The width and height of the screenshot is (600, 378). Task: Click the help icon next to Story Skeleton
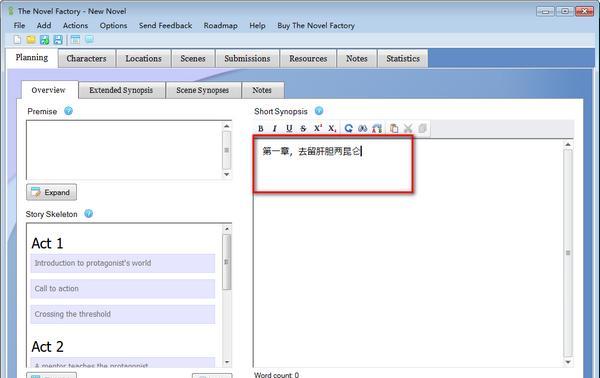(x=88, y=213)
